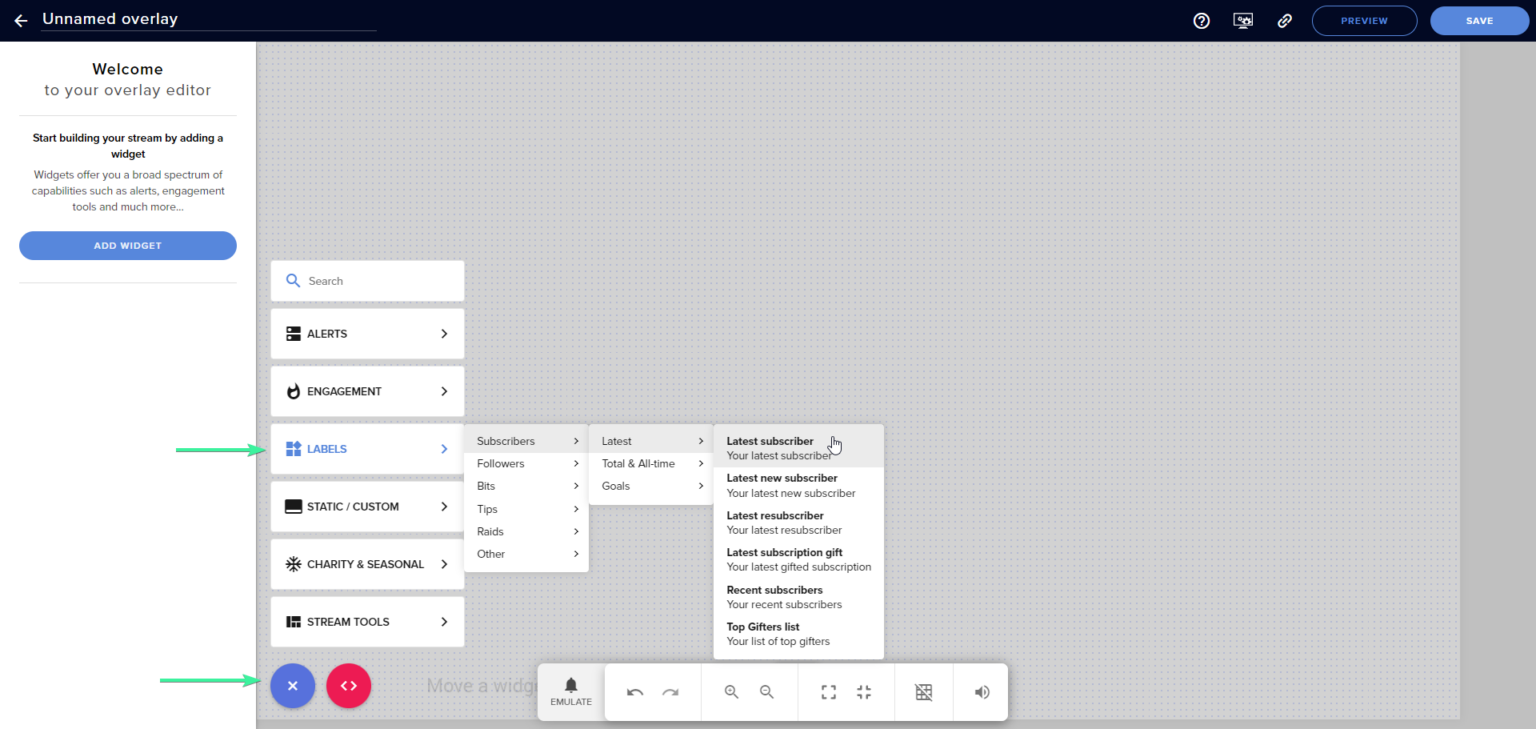Click the undo arrow icon
The height and width of the screenshot is (729, 1536).
point(636,691)
